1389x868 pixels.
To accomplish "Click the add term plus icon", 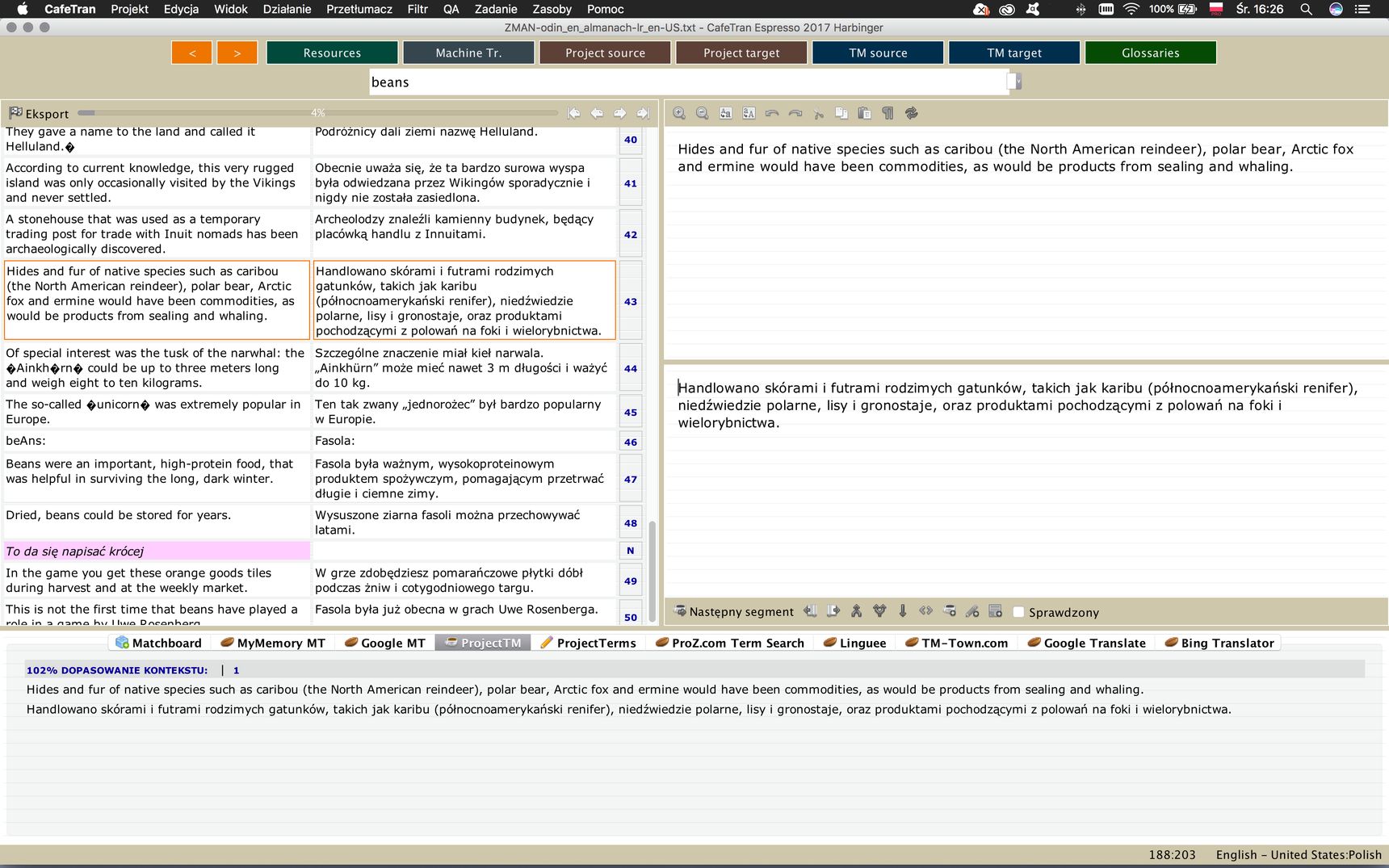I will (949, 611).
